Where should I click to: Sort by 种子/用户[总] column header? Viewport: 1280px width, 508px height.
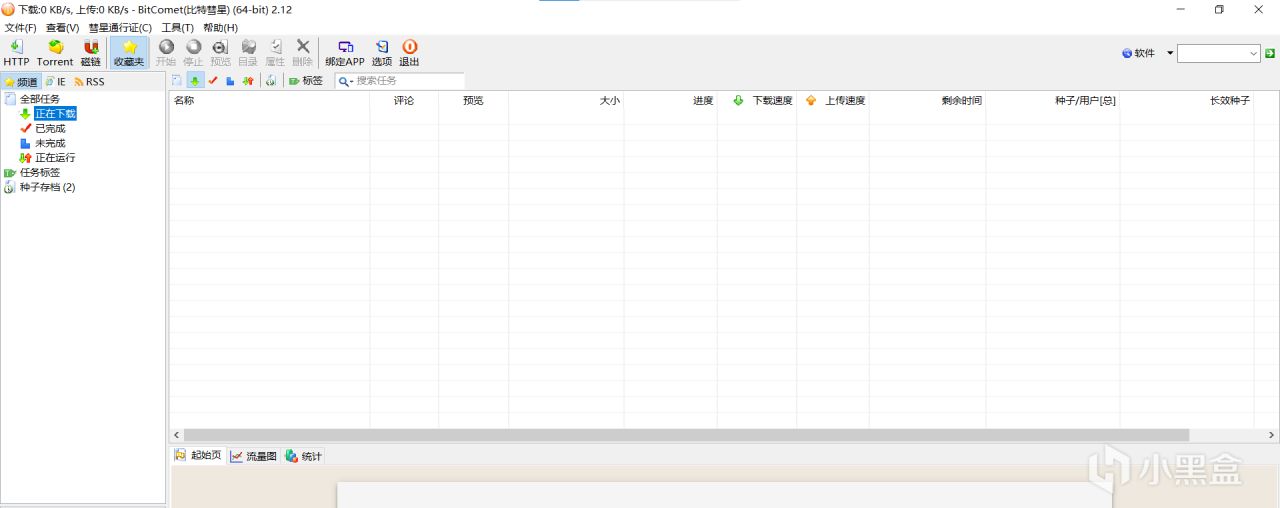[1053, 101]
